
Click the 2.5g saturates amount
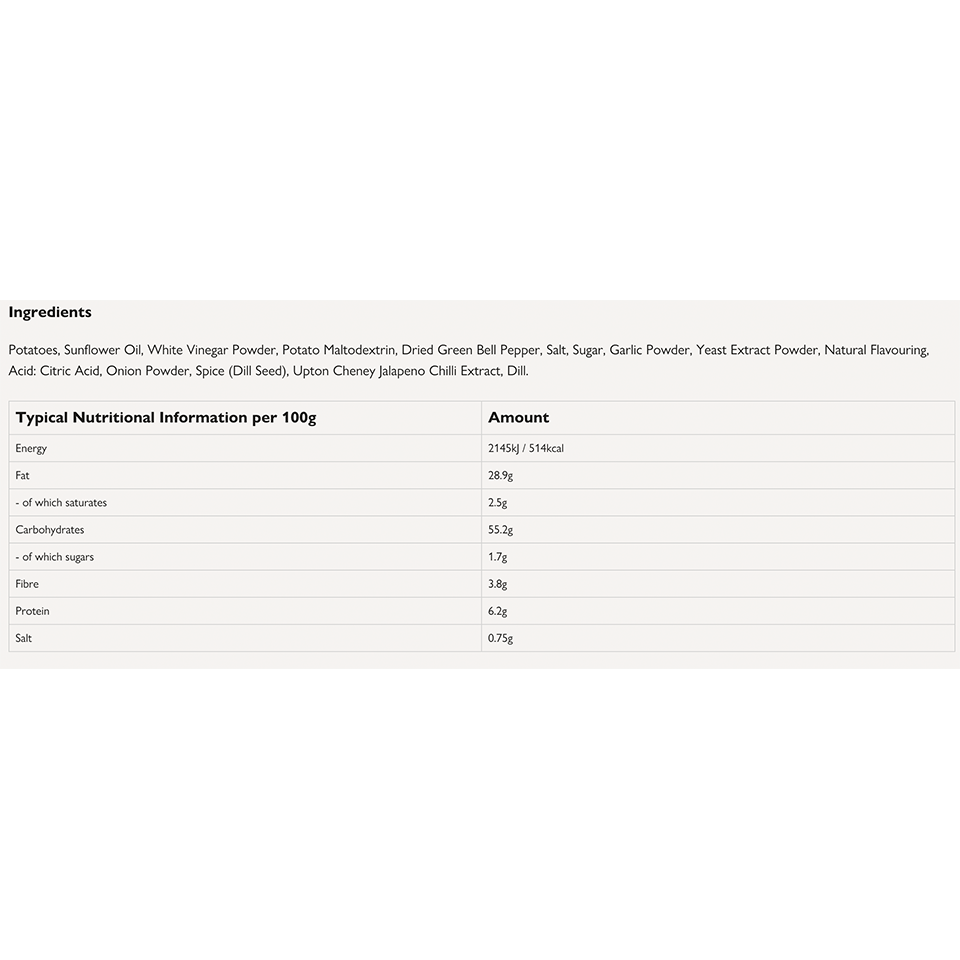498,503
